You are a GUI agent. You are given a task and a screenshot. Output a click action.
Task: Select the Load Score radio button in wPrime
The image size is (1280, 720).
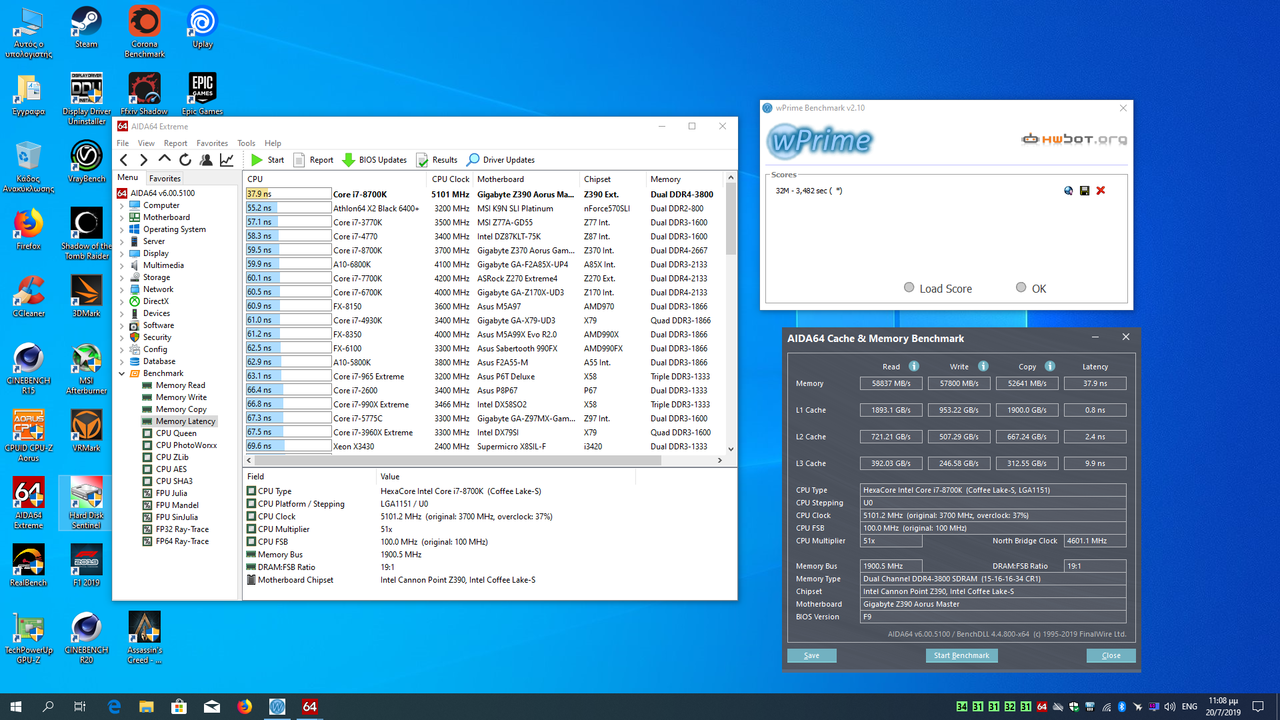[909, 288]
